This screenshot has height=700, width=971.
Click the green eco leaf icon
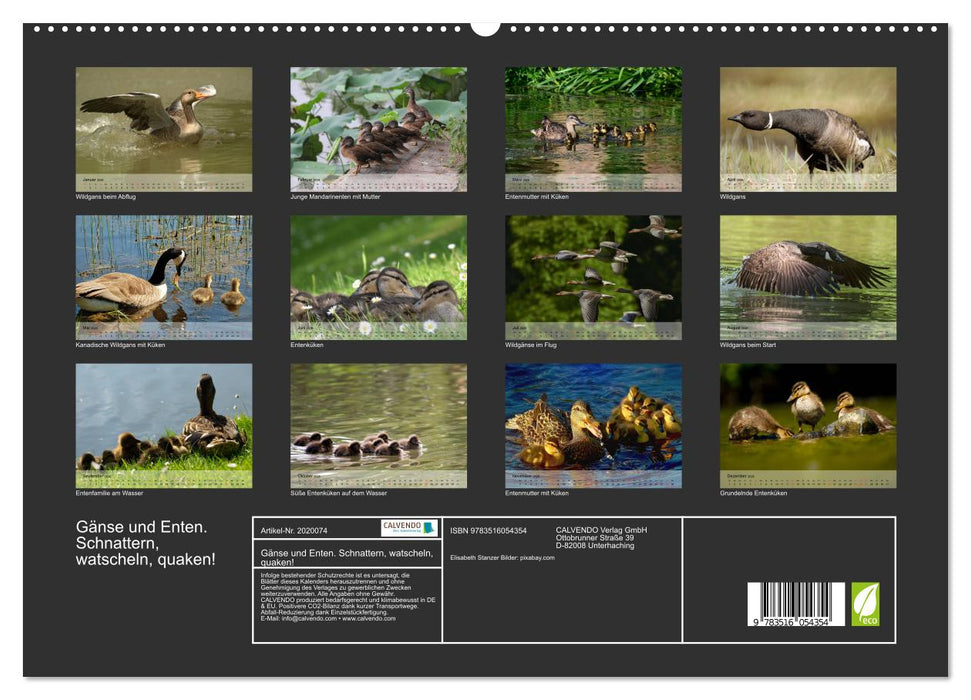pos(866,602)
